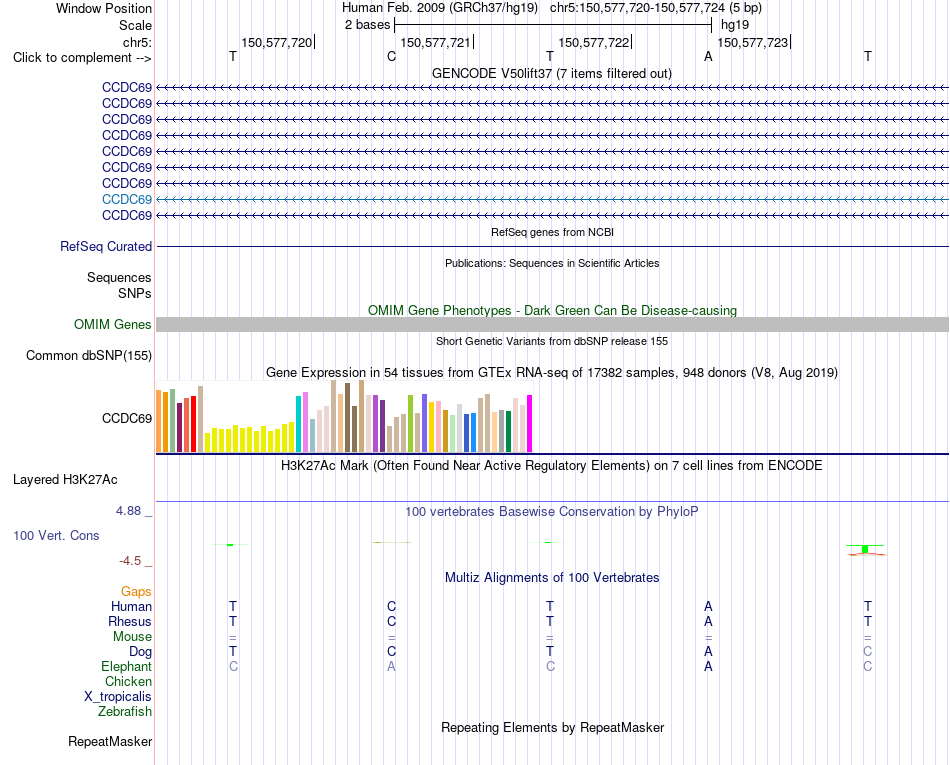Viewport: 950px width, 765px height.
Task: Click the Scale label
Action: pos(135,25)
